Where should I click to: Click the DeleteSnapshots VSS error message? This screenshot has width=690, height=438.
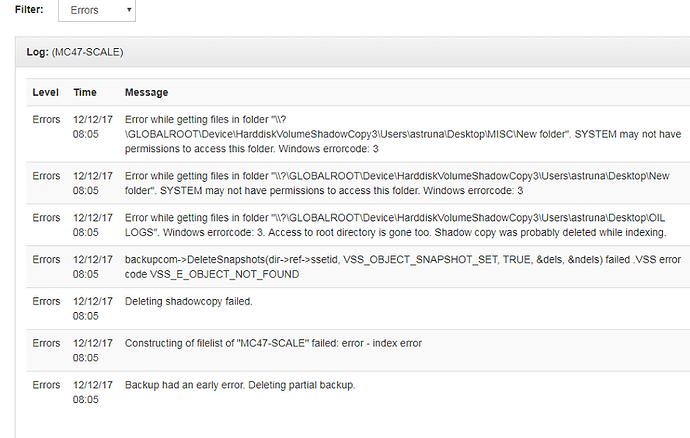403,267
